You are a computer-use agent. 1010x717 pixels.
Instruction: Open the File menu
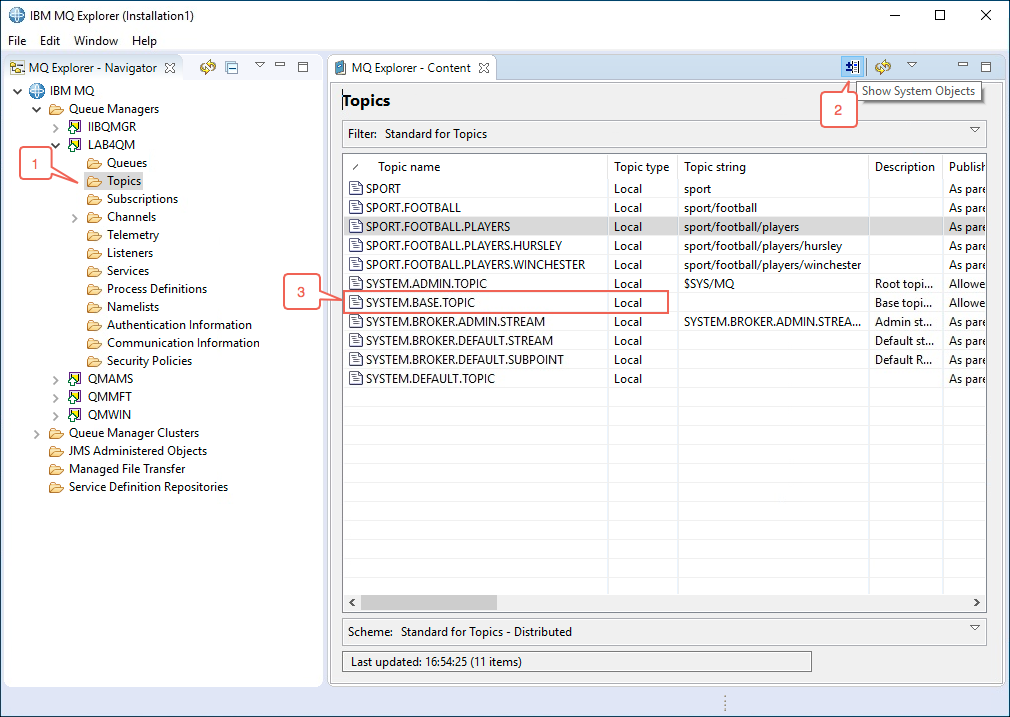tap(17, 41)
